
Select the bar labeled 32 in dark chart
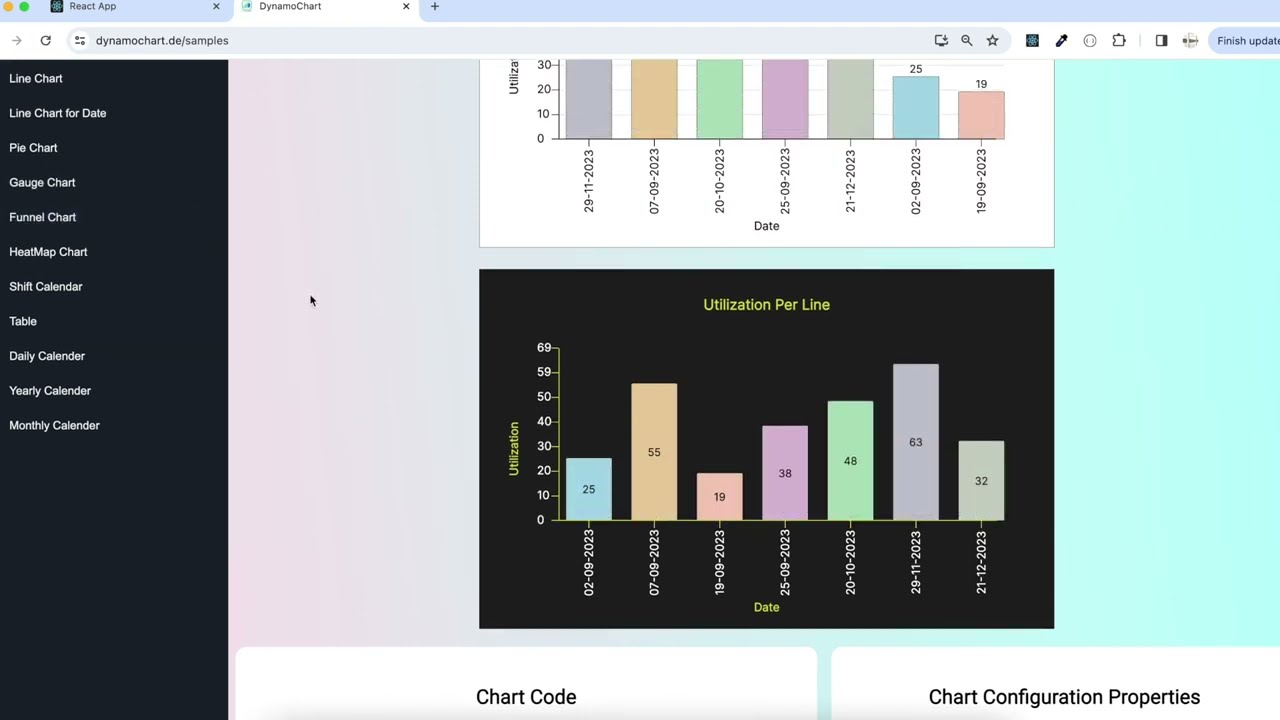[981, 480]
